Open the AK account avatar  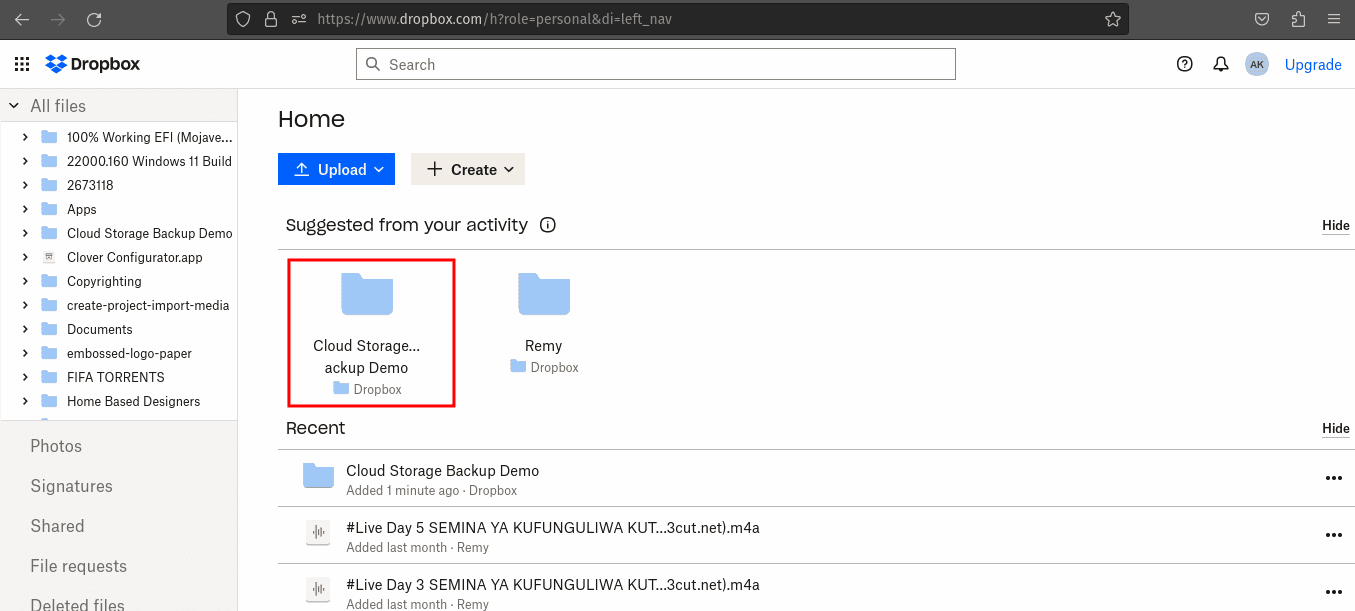tap(1257, 64)
